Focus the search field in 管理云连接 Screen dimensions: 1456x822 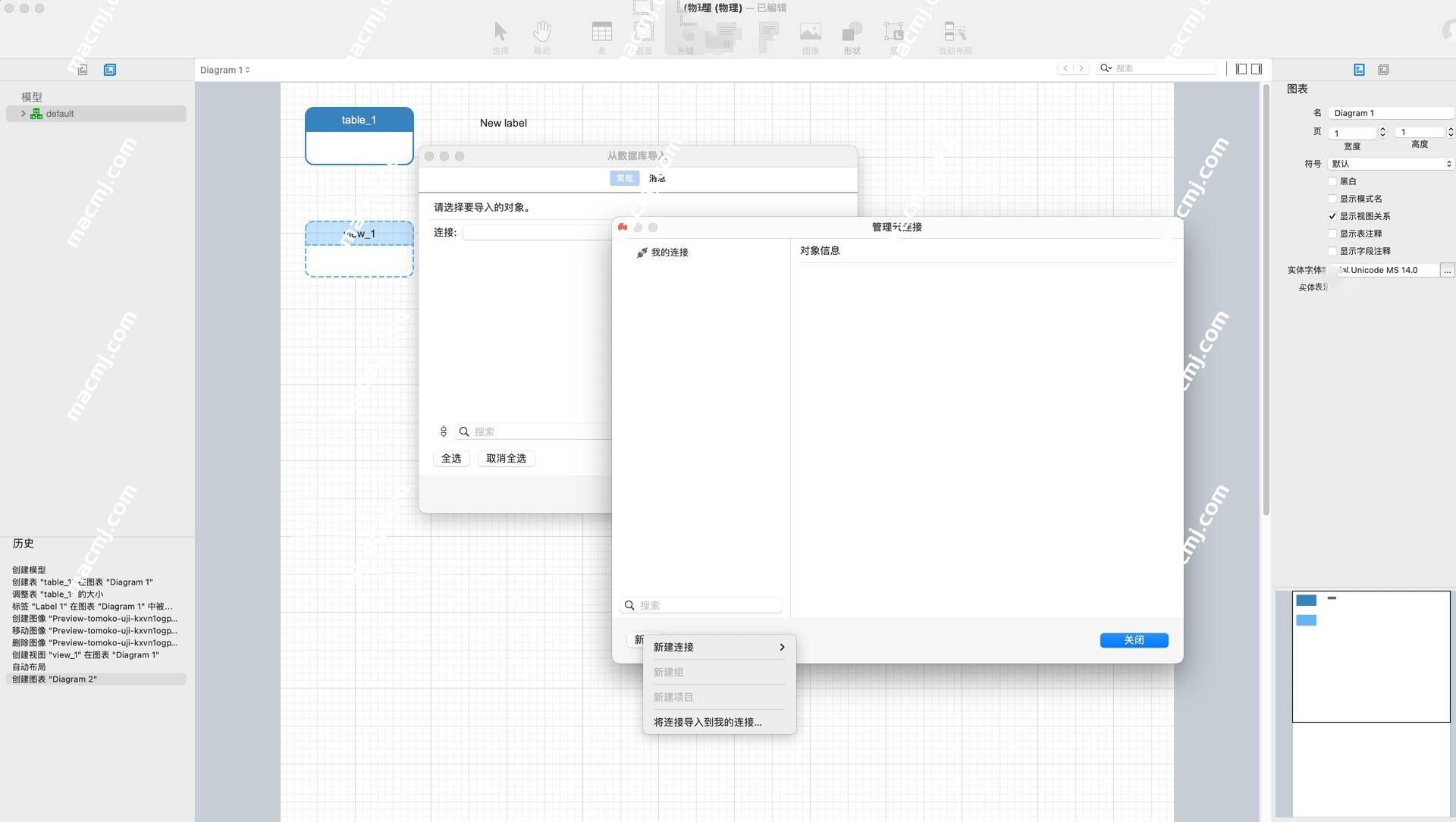702,605
